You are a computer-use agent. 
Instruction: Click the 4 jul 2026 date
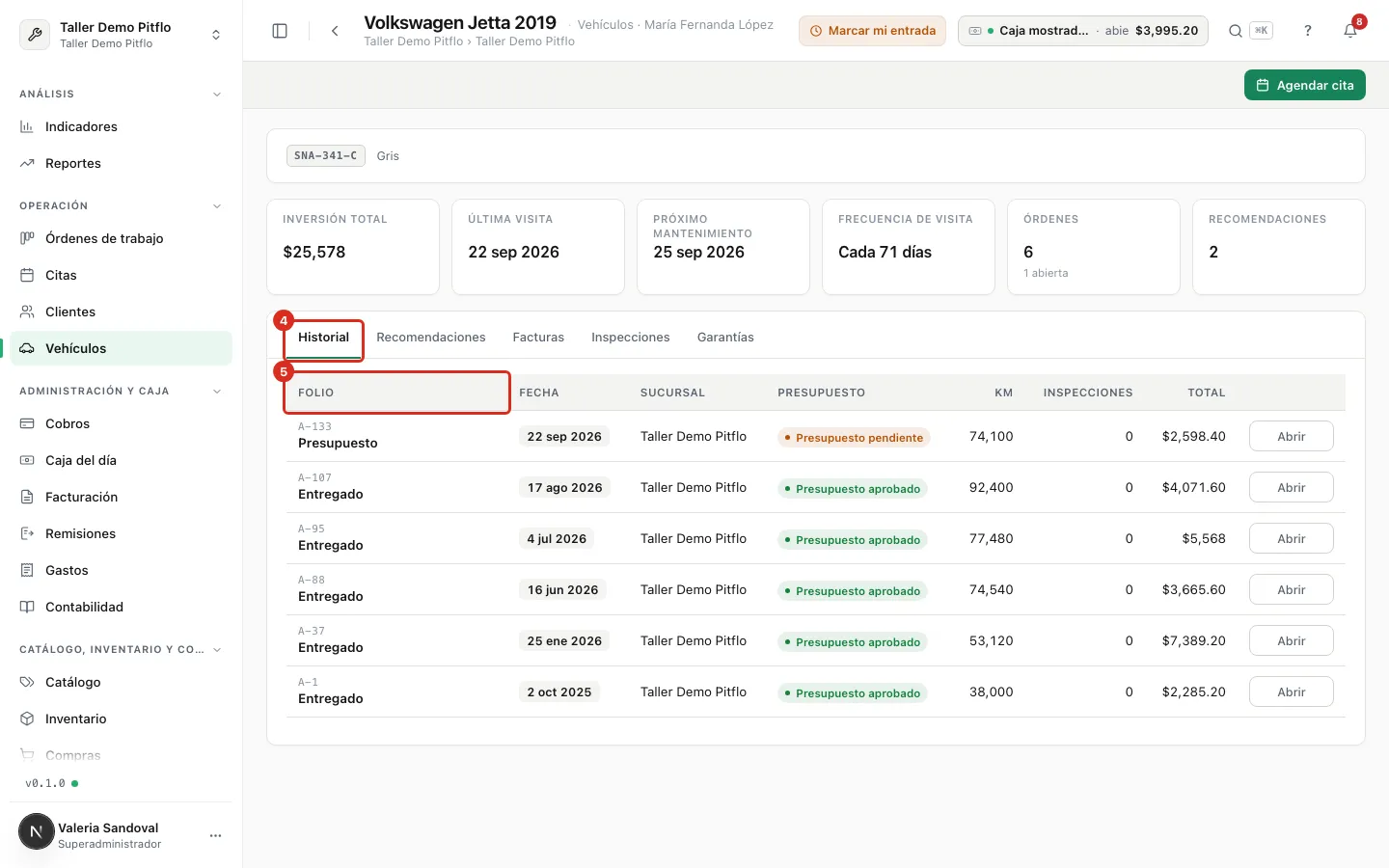557,539
